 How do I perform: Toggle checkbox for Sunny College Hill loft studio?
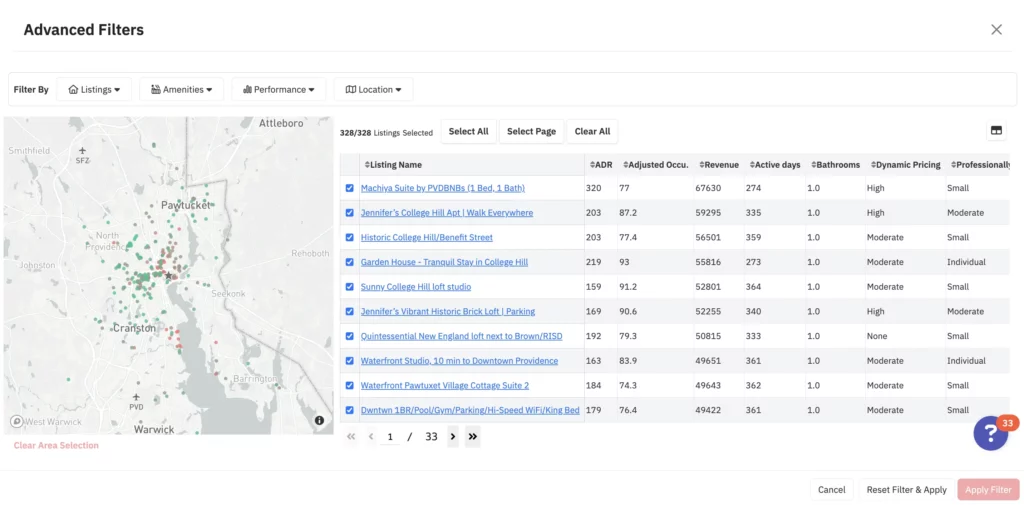coord(349,287)
